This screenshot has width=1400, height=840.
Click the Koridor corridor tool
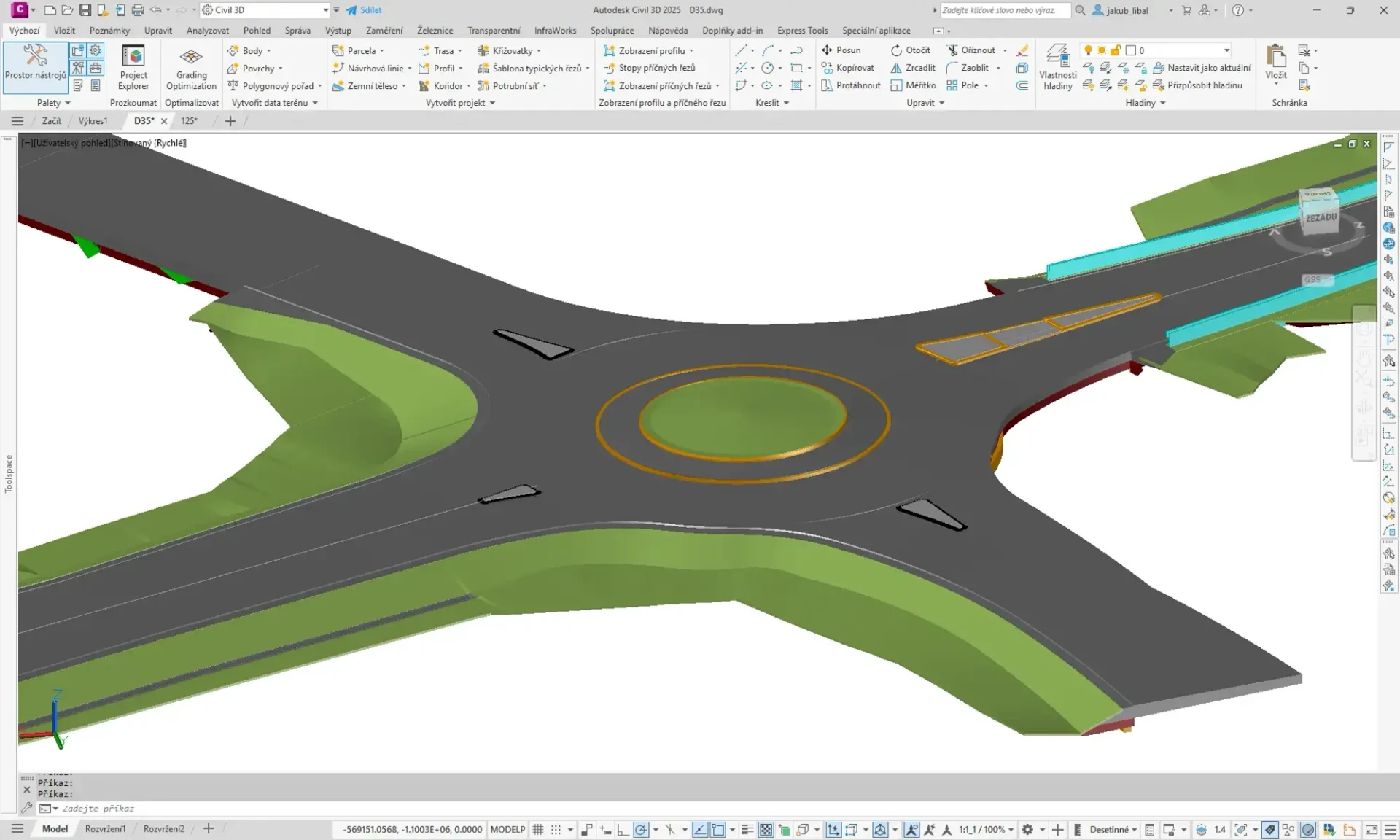pyautogui.click(x=442, y=86)
